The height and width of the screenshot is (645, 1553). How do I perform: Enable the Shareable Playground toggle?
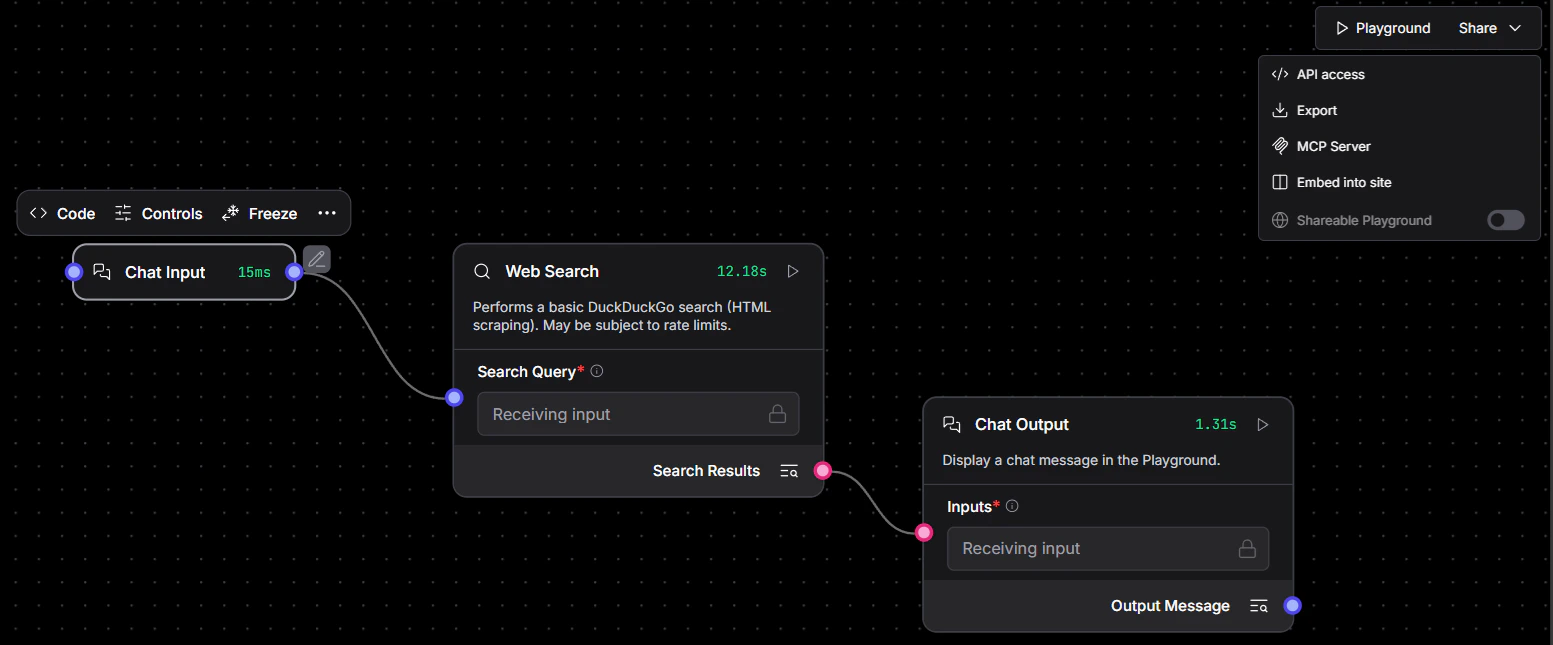[x=1505, y=220]
